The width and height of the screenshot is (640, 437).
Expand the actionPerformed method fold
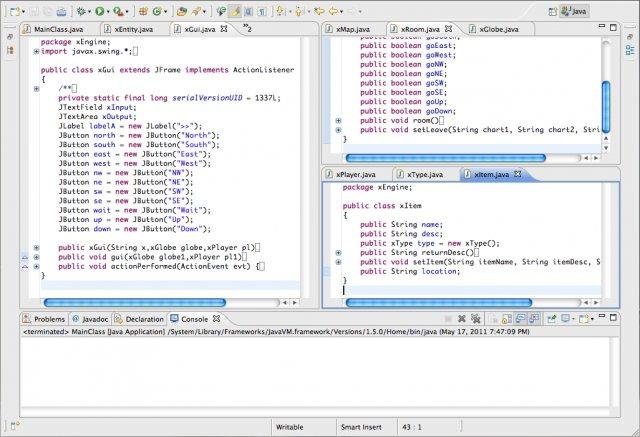[36, 266]
